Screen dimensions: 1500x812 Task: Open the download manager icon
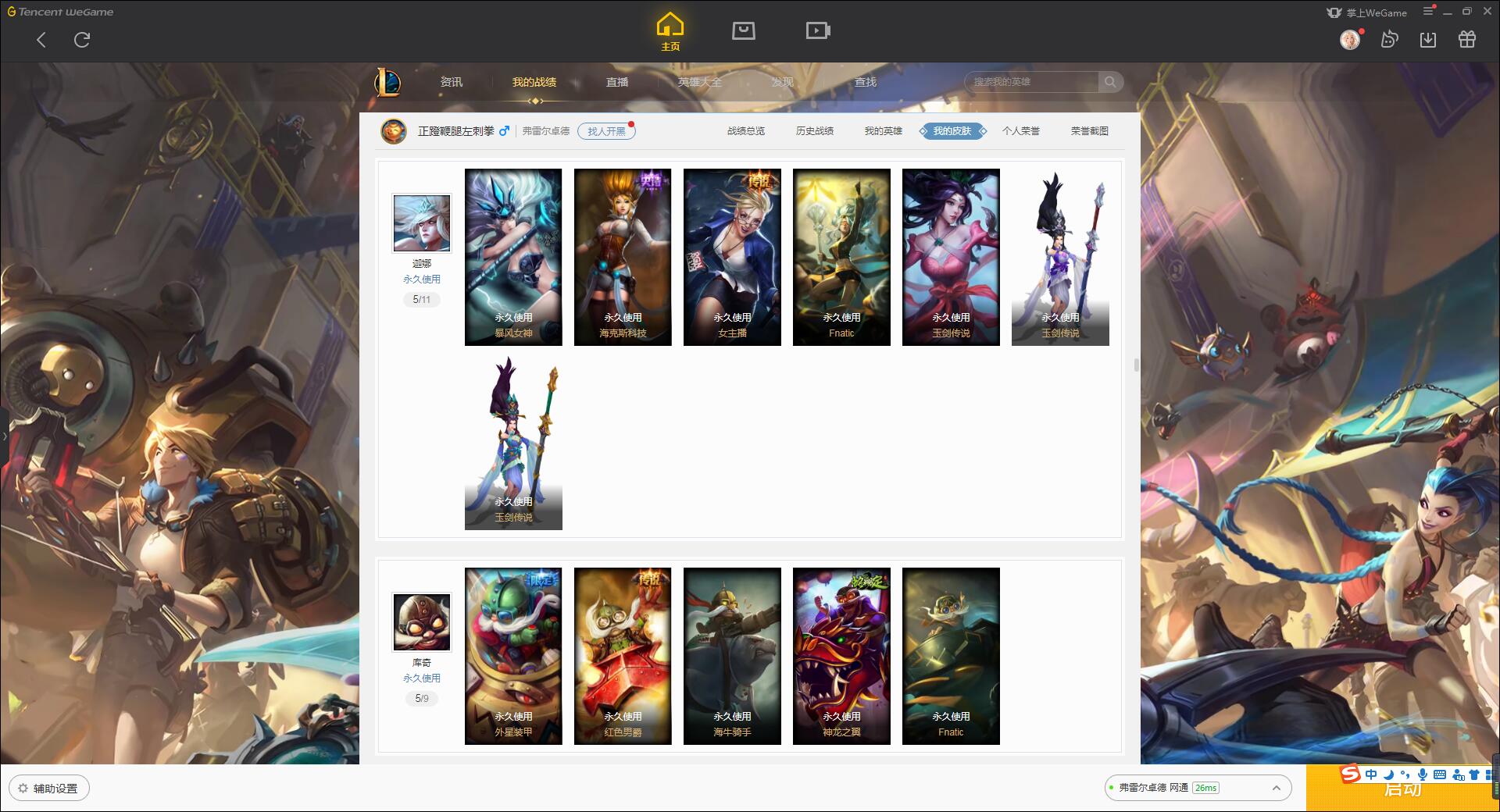tap(1428, 39)
